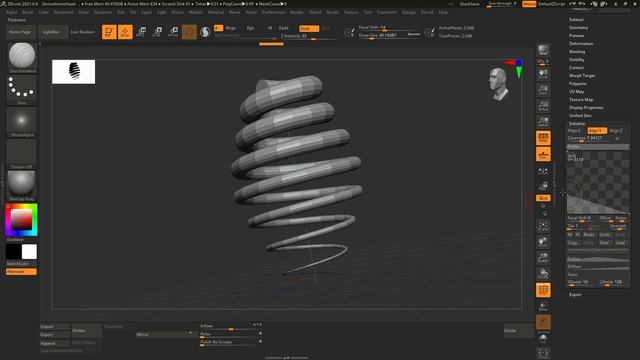
Task: Activate the Edit mode button
Action: pyautogui.click(x=109, y=32)
